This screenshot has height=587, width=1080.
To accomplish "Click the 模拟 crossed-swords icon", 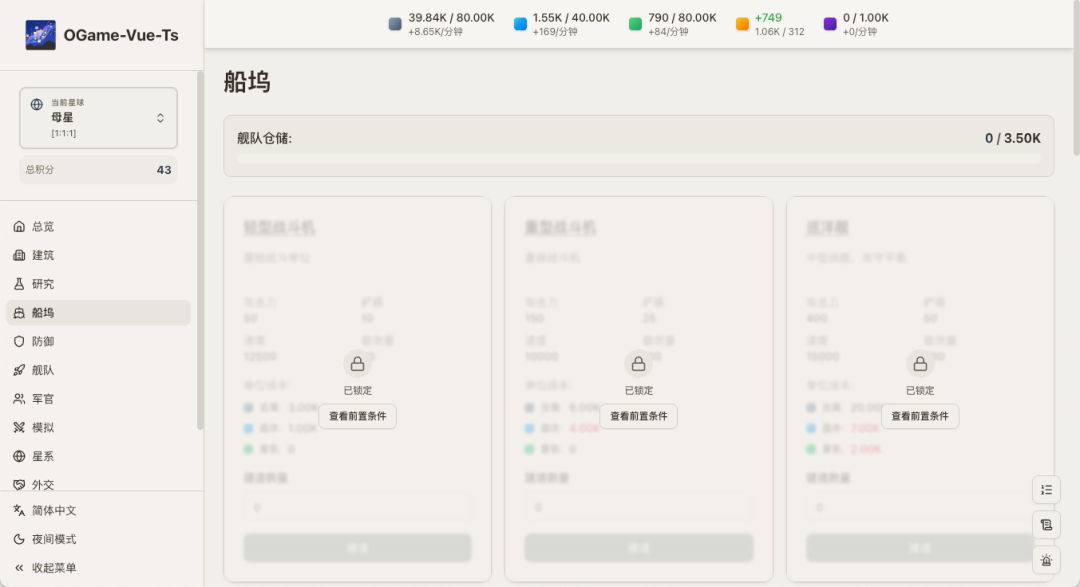I will tap(19, 427).
